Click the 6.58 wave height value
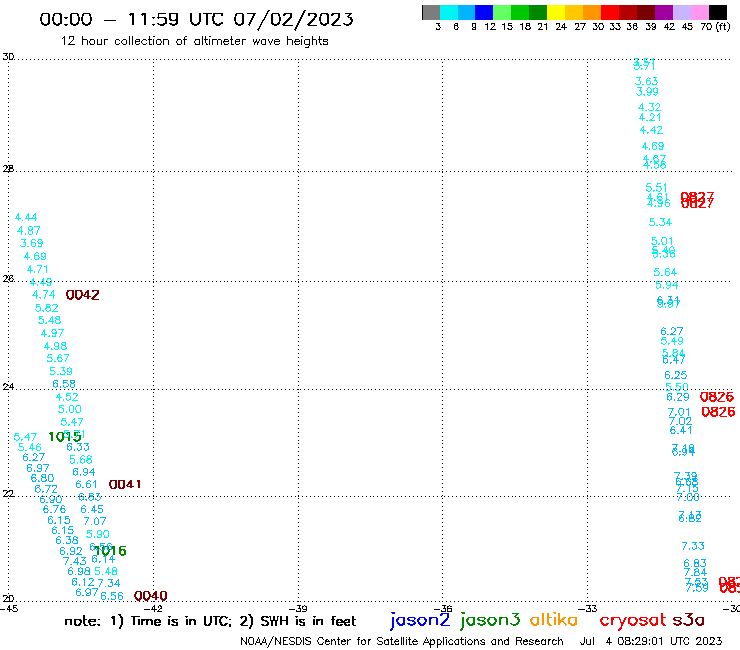Screen dimensions: 740x650 (x=64, y=384)
